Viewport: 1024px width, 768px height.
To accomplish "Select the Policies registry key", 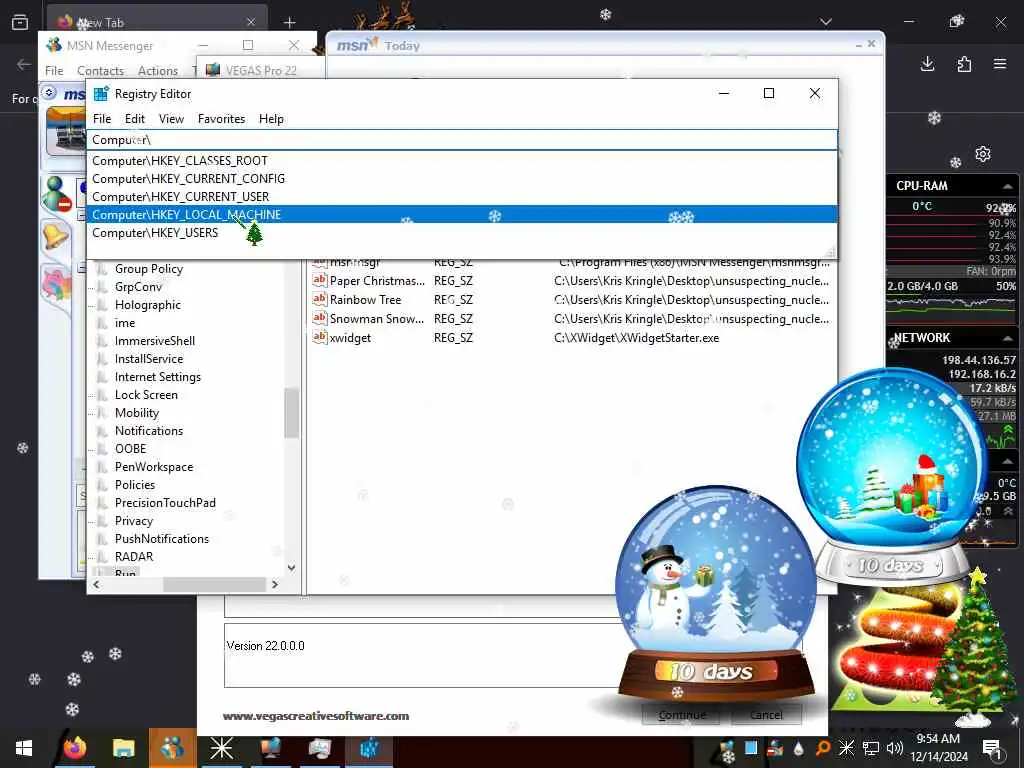I will pos(135,485).
